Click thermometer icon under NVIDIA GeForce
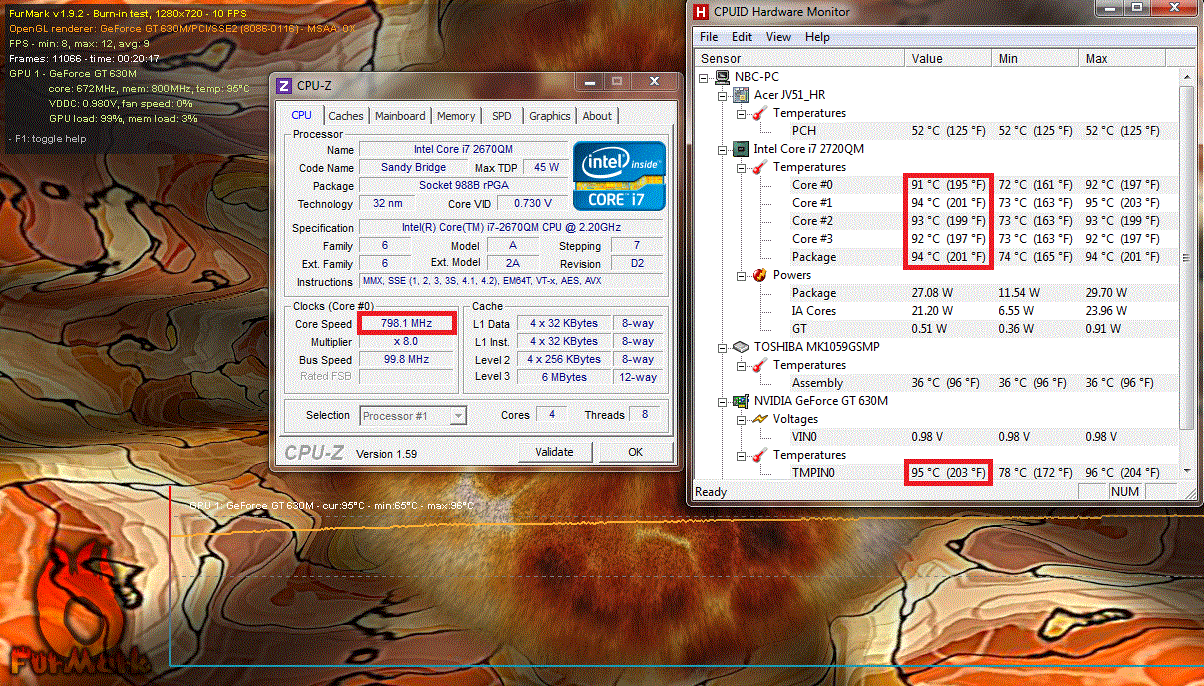 759,455
